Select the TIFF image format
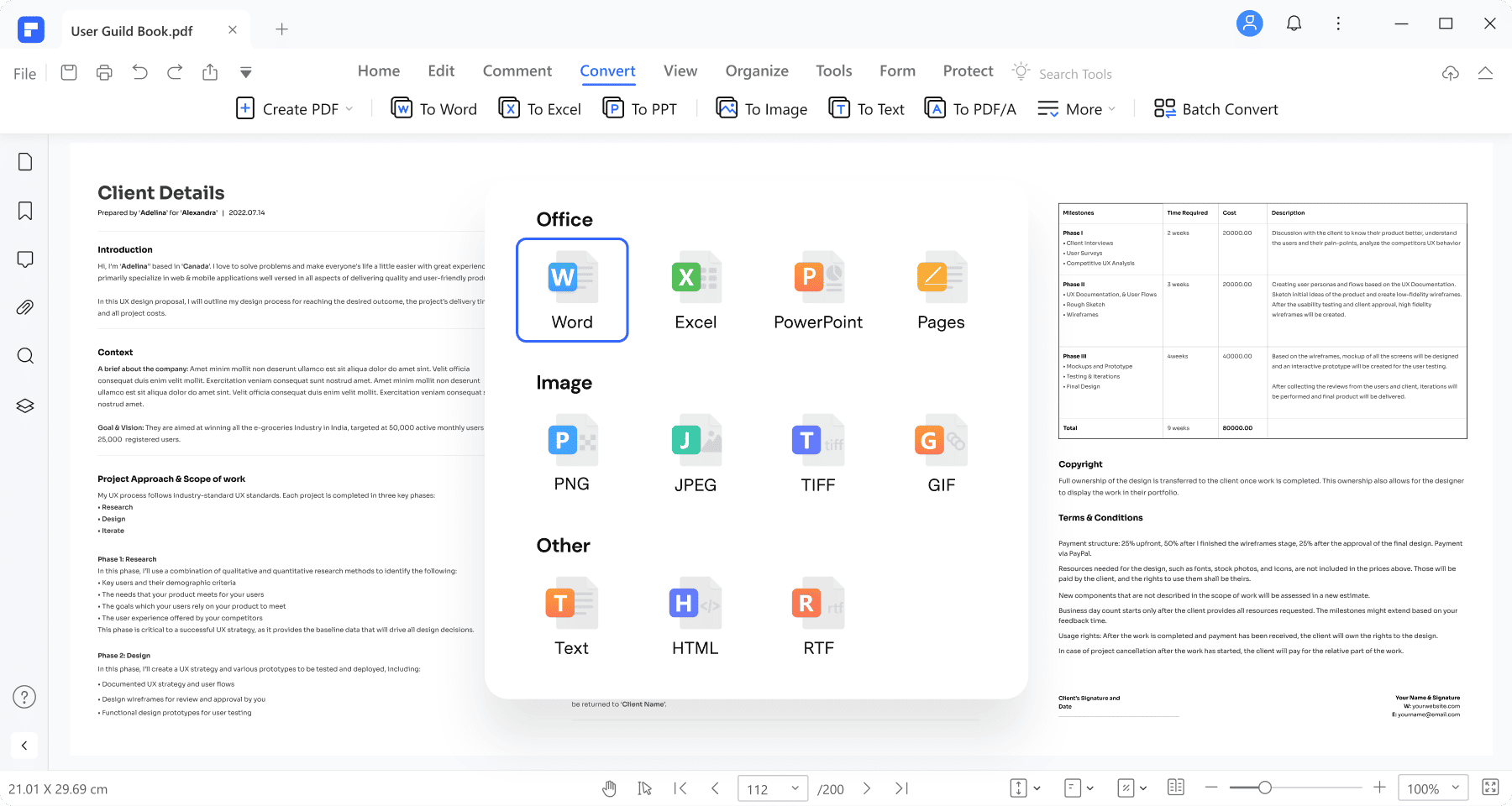Image resolution: width=1512 pixels, height=806 pixels. tap(818, 453)
